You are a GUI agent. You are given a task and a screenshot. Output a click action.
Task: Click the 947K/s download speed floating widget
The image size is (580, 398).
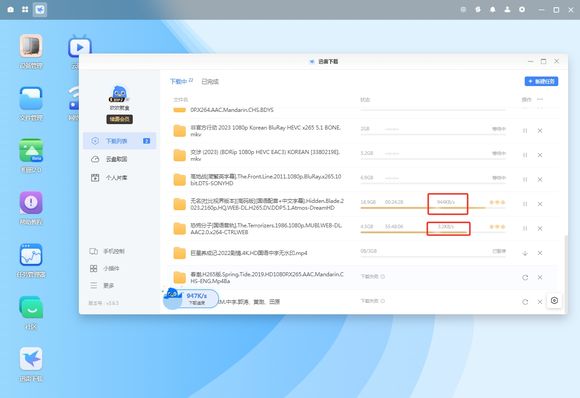(191, 298)
